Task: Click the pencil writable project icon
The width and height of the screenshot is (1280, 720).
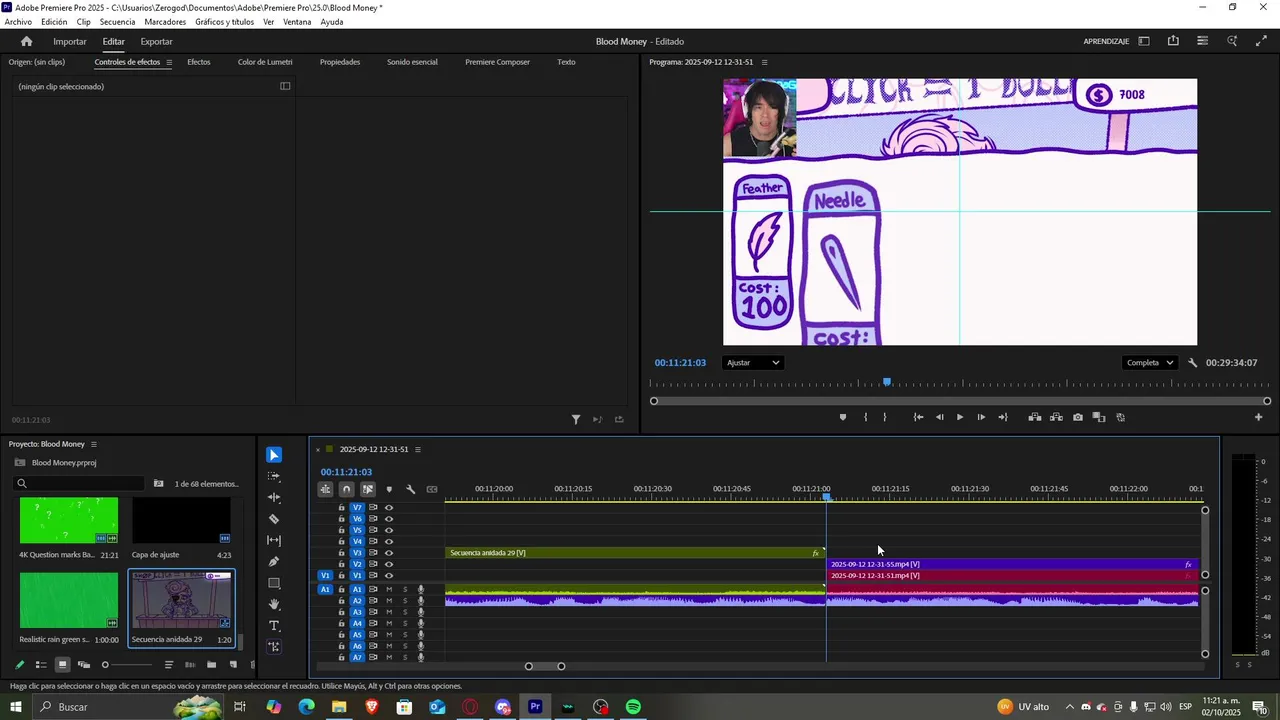Action: [x=19, y=665]
